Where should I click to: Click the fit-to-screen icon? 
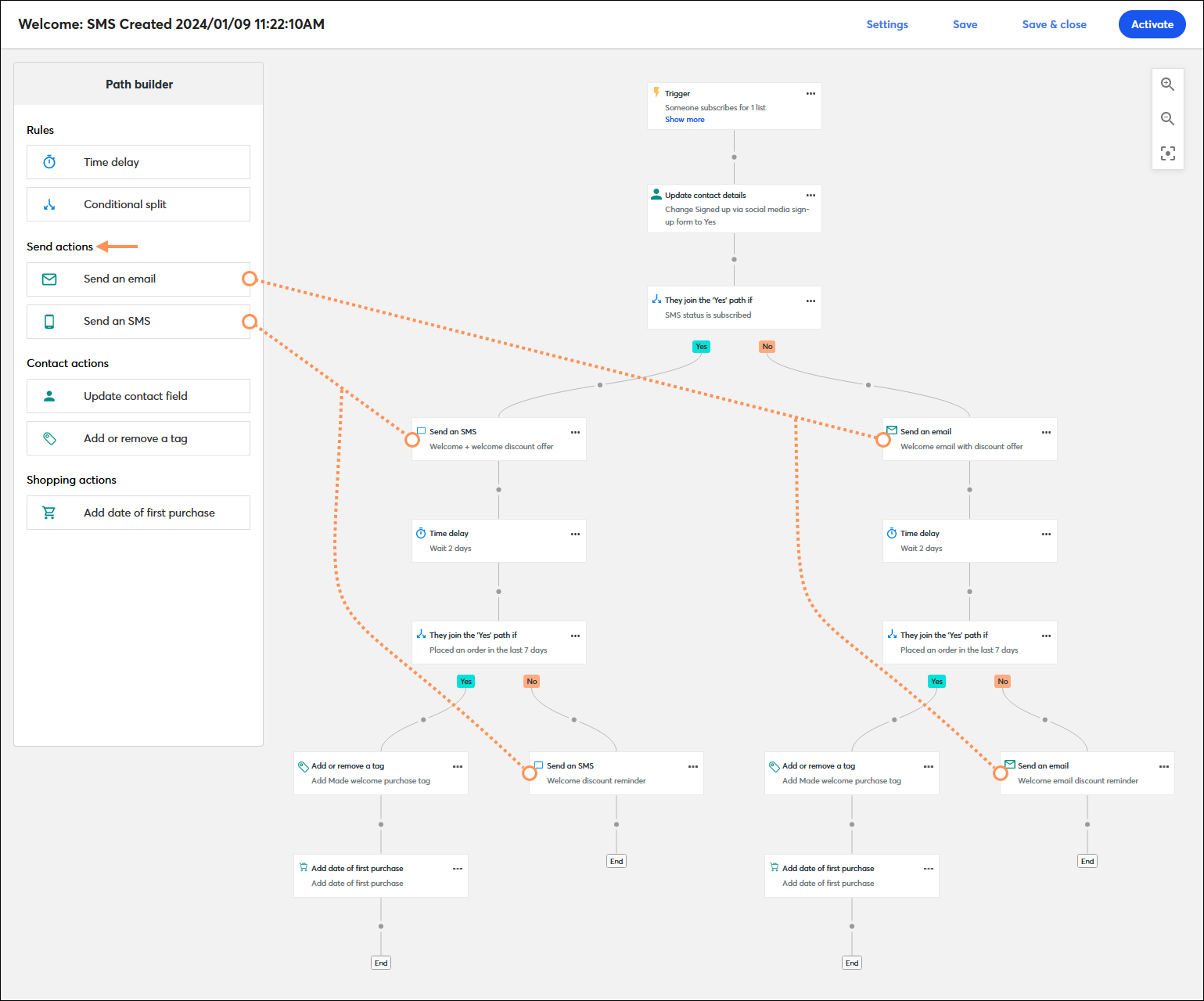point(1167,153)
